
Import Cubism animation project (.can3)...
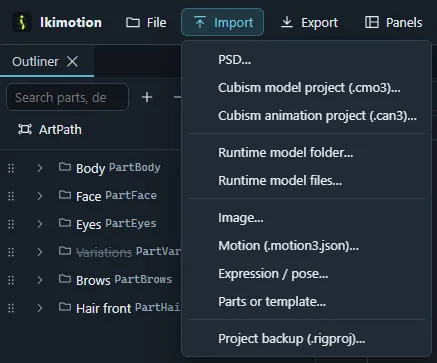[306, 116]
